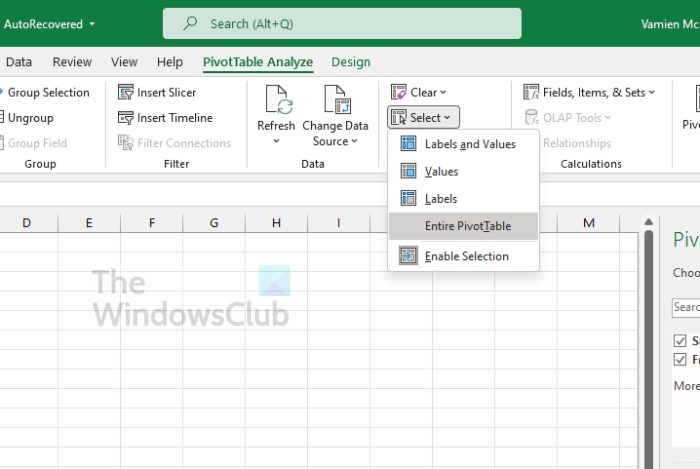700x469 pixels.
Task: Click the Enable Selection icon
Action: 408,256
